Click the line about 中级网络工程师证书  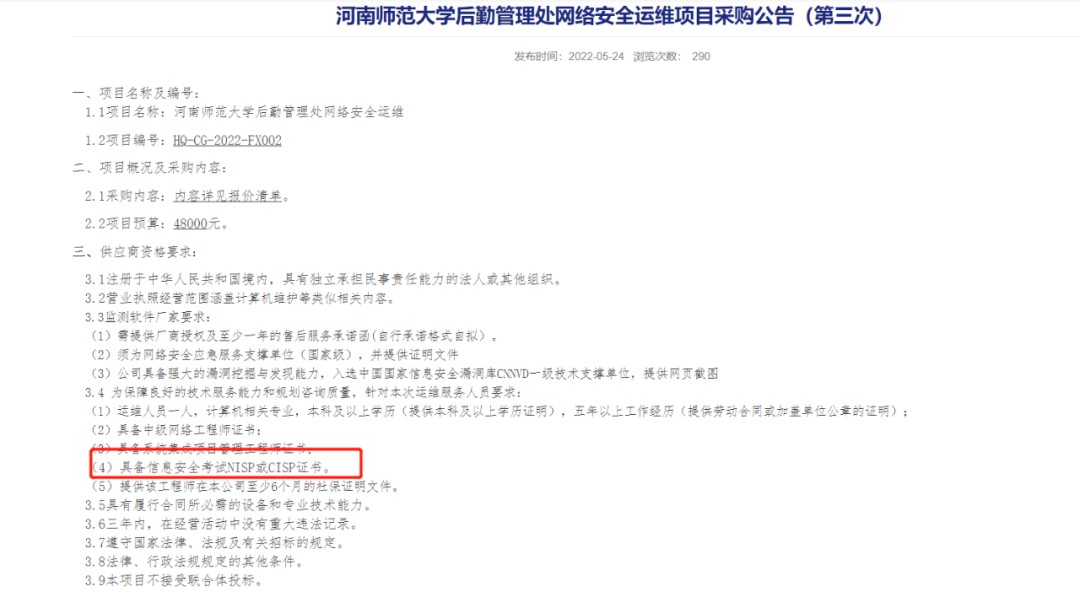coord(176,429)
